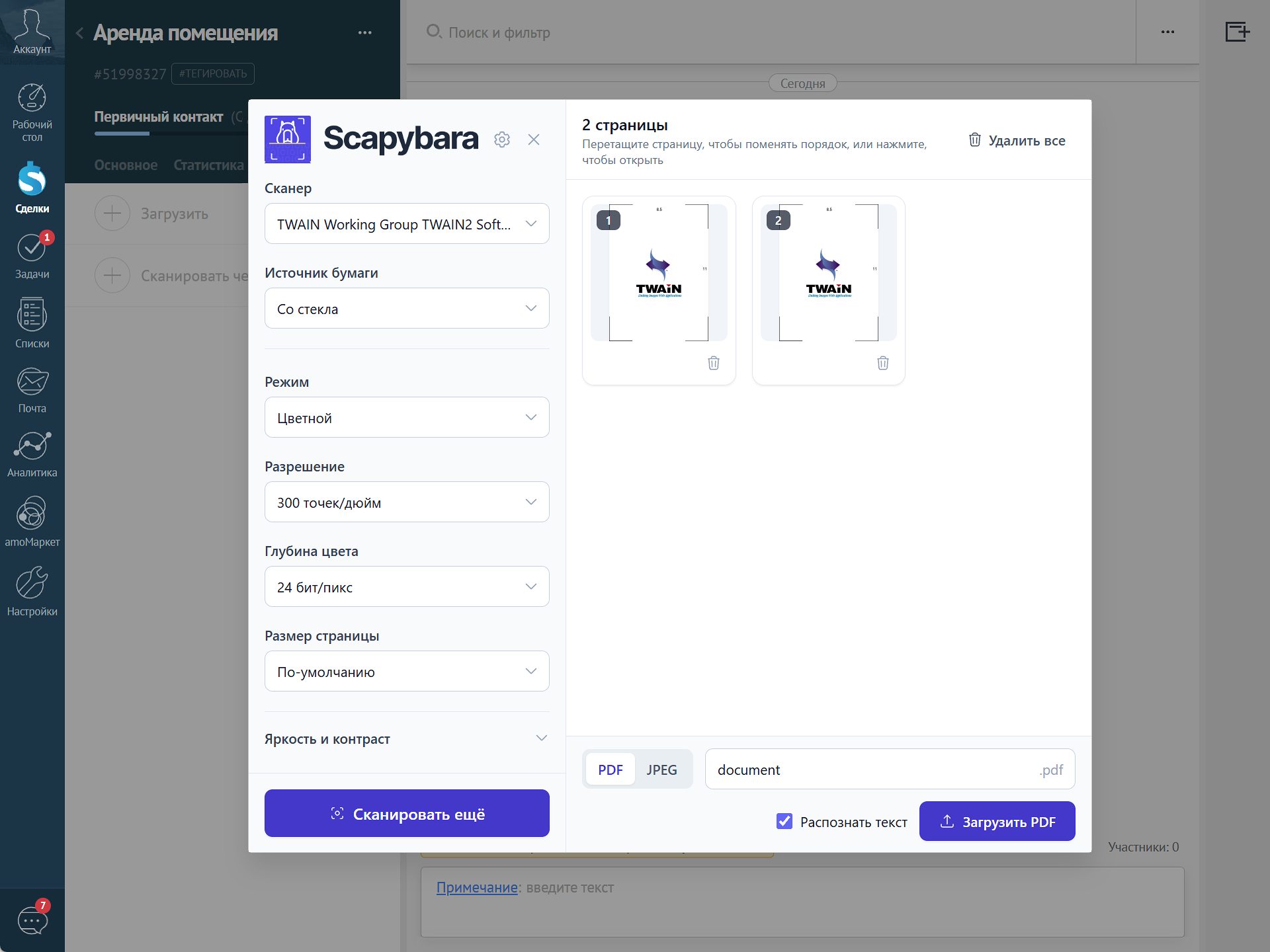The width and height of the screenshot is (1270, 952).
Task: Click the #ТЕГИРОВАТЬ tag button
Action: 213,73
